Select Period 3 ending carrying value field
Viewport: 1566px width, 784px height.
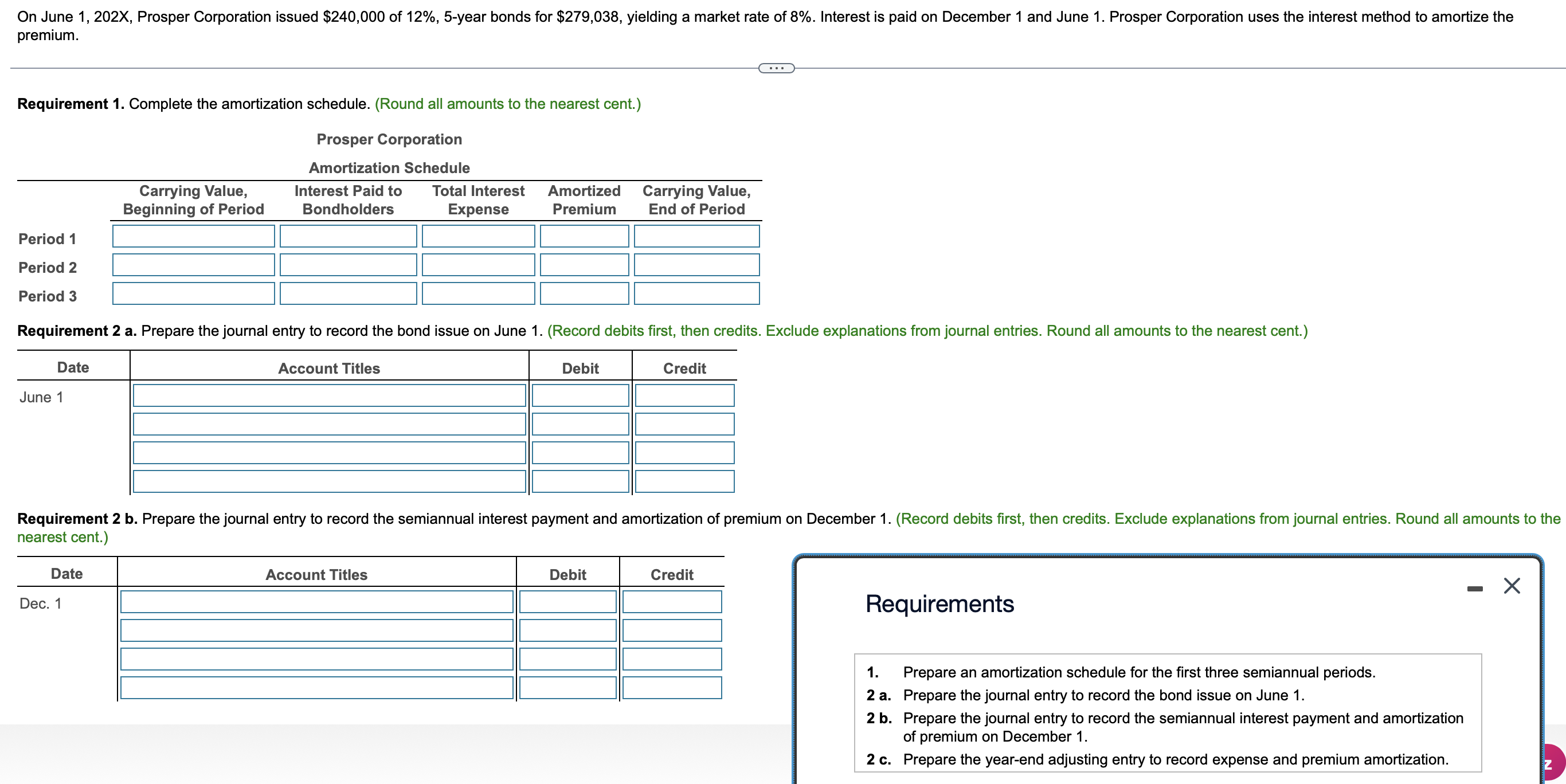pyautogui.click(x=696, y=293)
